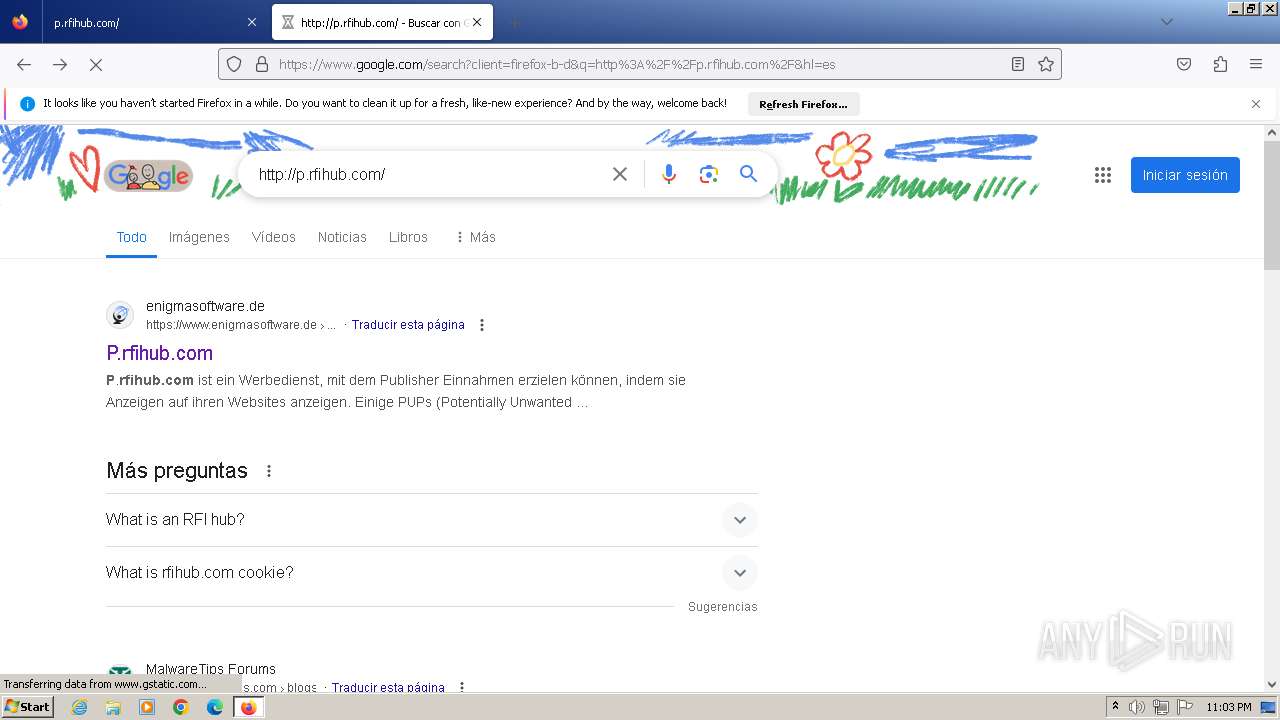The height and width of the screenshot is (720, 1280).
Task: Dismiss the Refresh Firefox notification bar
Action: [1256, 104]
